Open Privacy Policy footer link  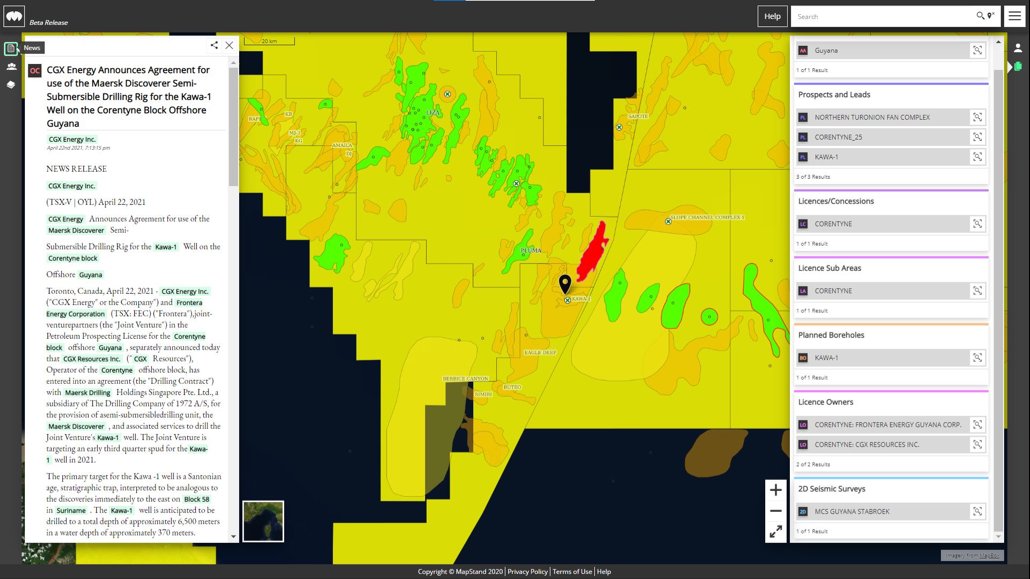[x=527, y=572]
